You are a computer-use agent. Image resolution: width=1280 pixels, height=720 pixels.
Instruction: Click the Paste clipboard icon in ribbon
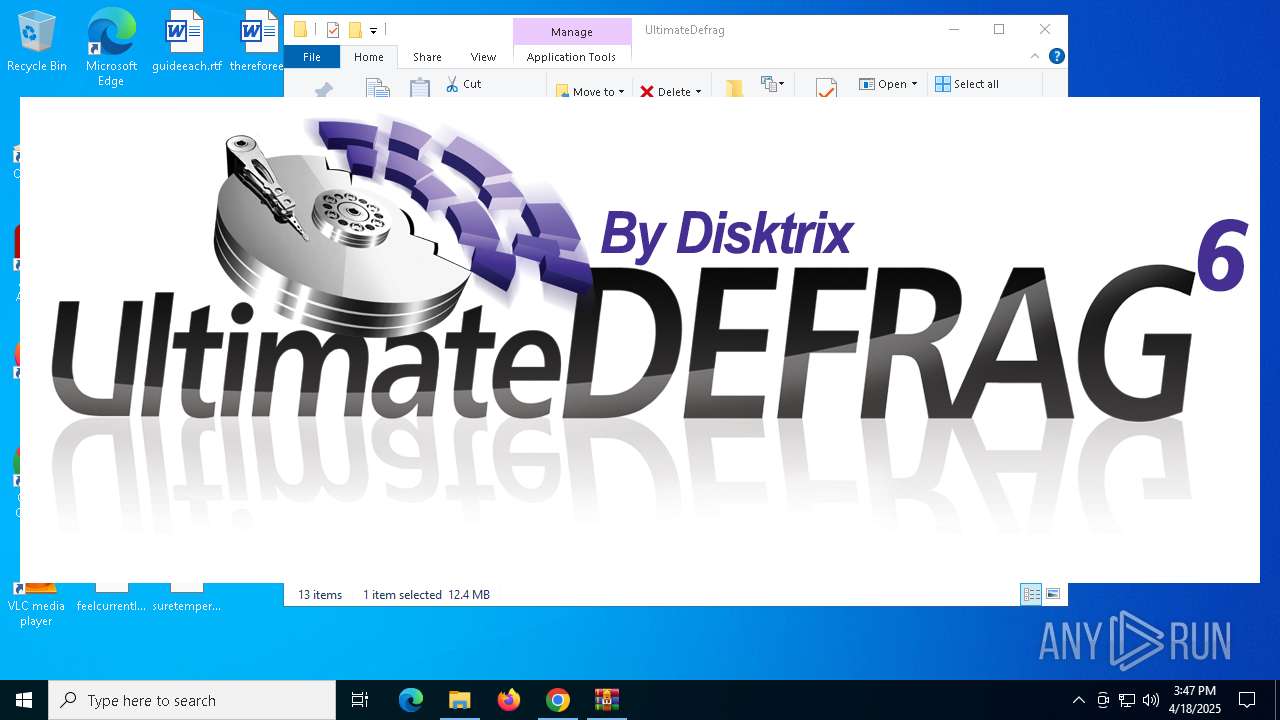pyautogui.click(x=420, y=88)
